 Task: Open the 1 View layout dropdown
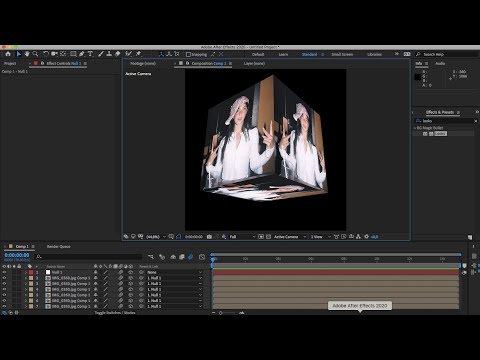click(x=320, y=237)
